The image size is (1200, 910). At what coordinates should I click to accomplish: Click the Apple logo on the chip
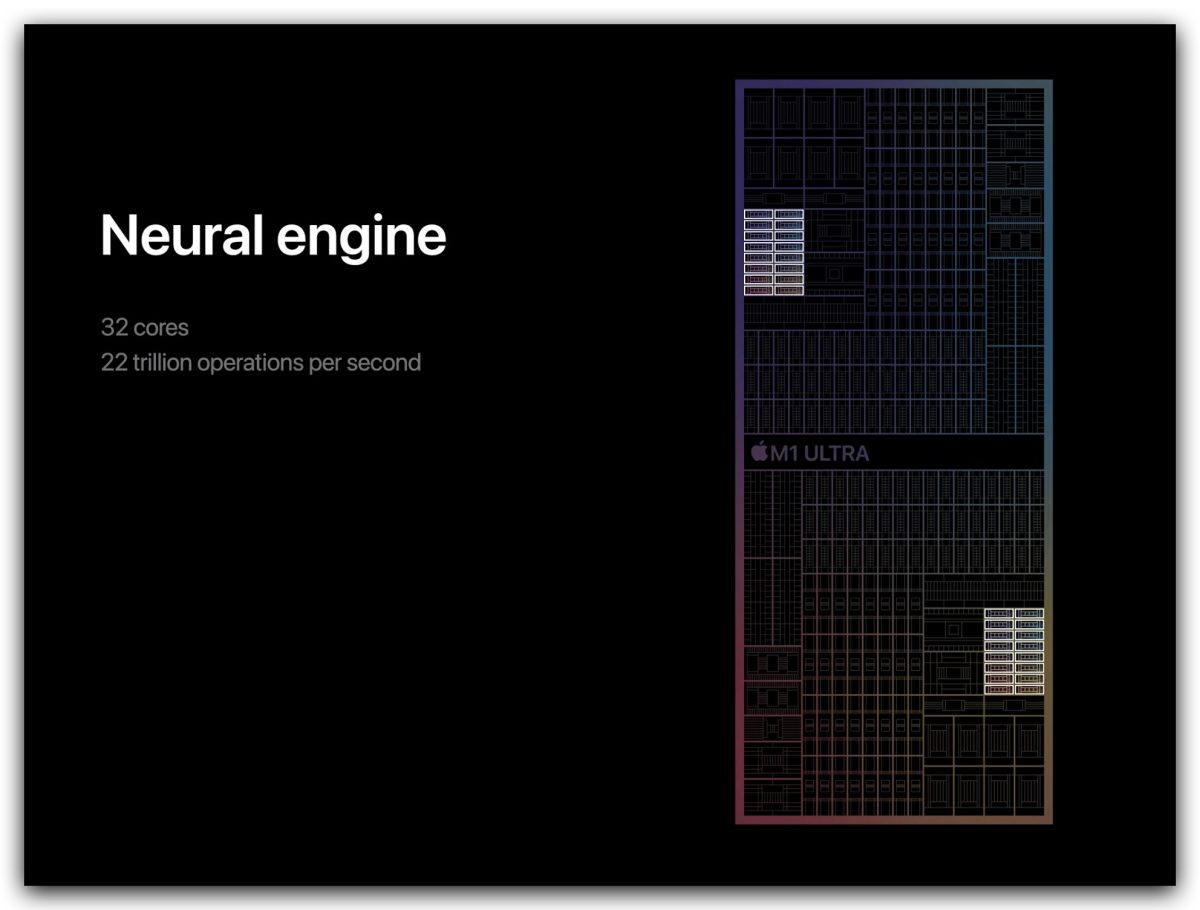point(759,452)
